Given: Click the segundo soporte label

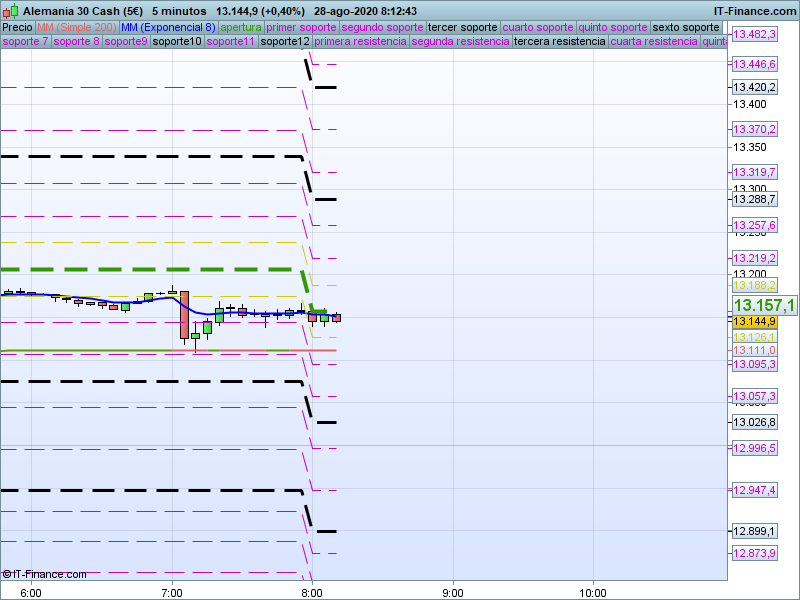Looking at the screenshot, I should pyautogui.click(x=383, y=27).
